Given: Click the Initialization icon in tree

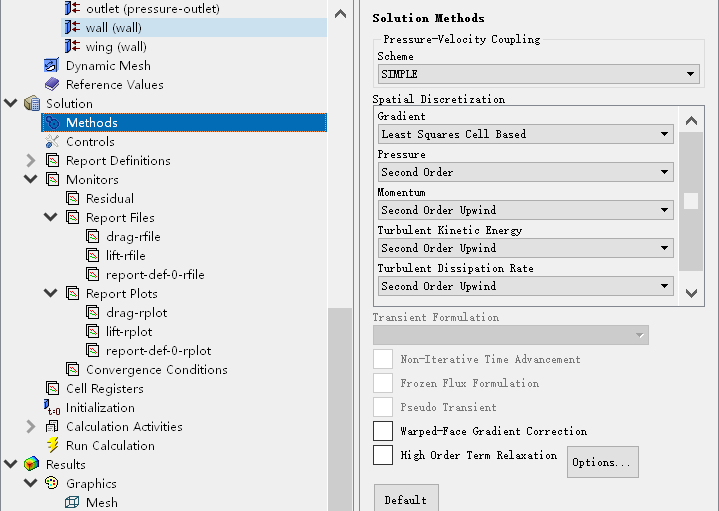Looking at the screenshot, I should click(x=53, y=408).
